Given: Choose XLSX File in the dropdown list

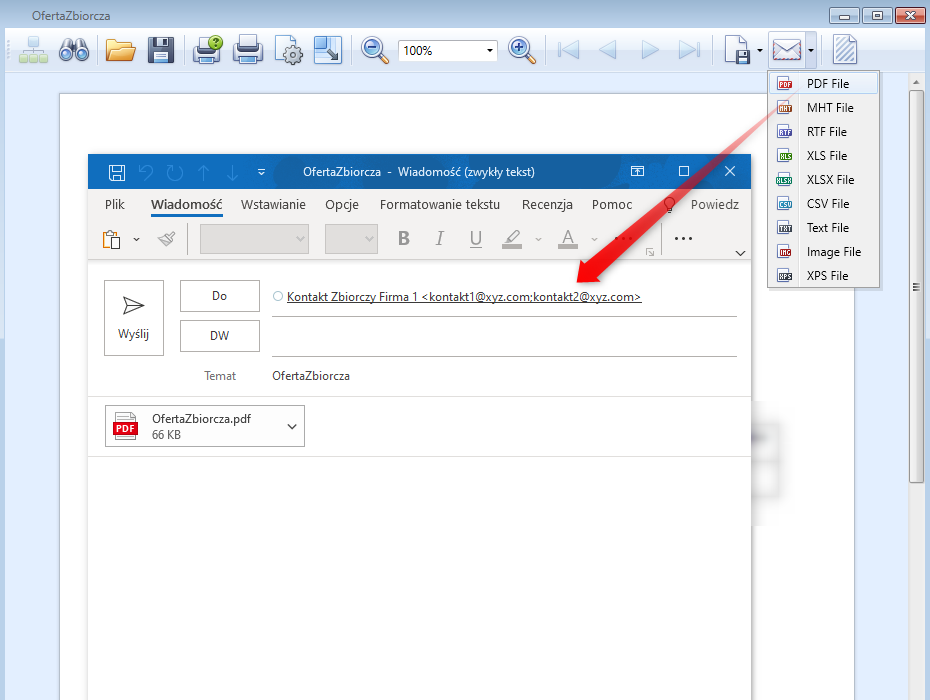Looking at the screenshot, I should (x=830, y=180).
